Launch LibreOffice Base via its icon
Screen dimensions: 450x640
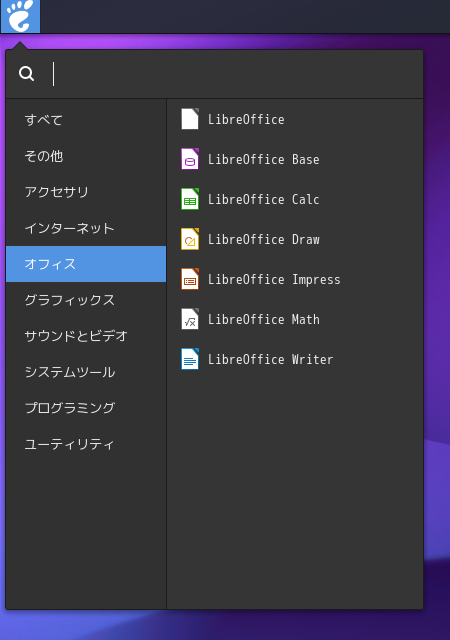click(x=190, y=159)
